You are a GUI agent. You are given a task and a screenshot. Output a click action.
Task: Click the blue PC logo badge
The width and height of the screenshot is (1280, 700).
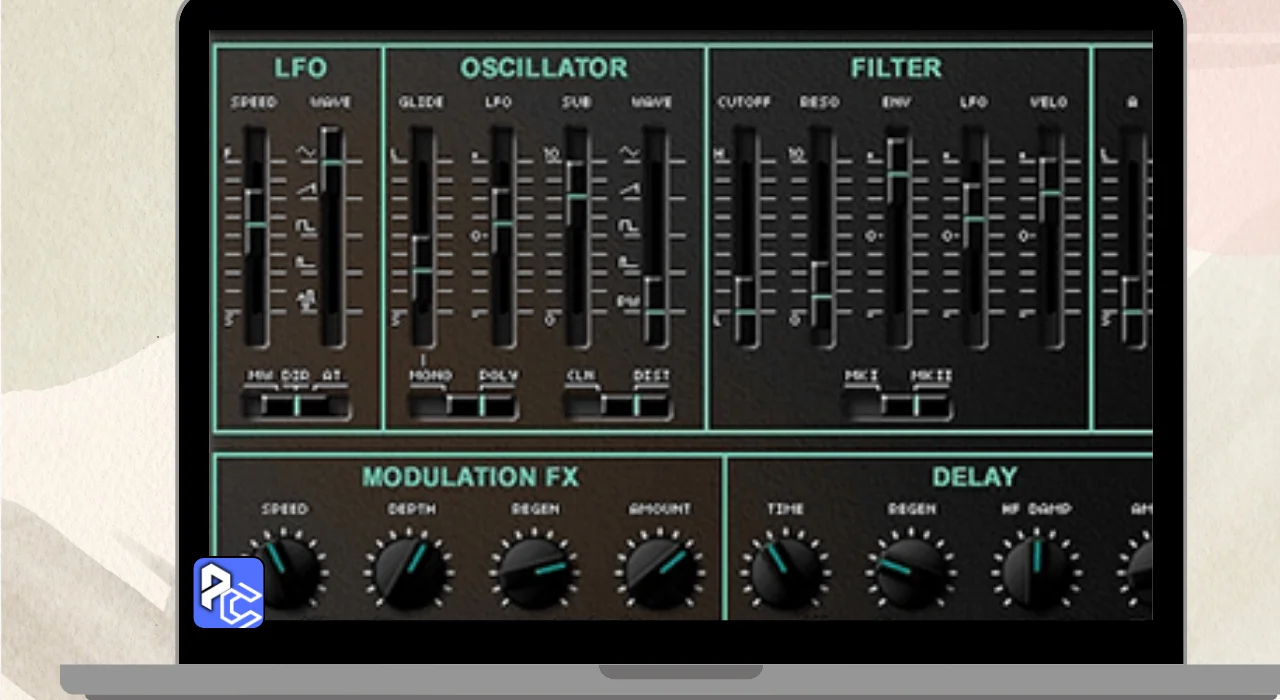coord(228,592)
